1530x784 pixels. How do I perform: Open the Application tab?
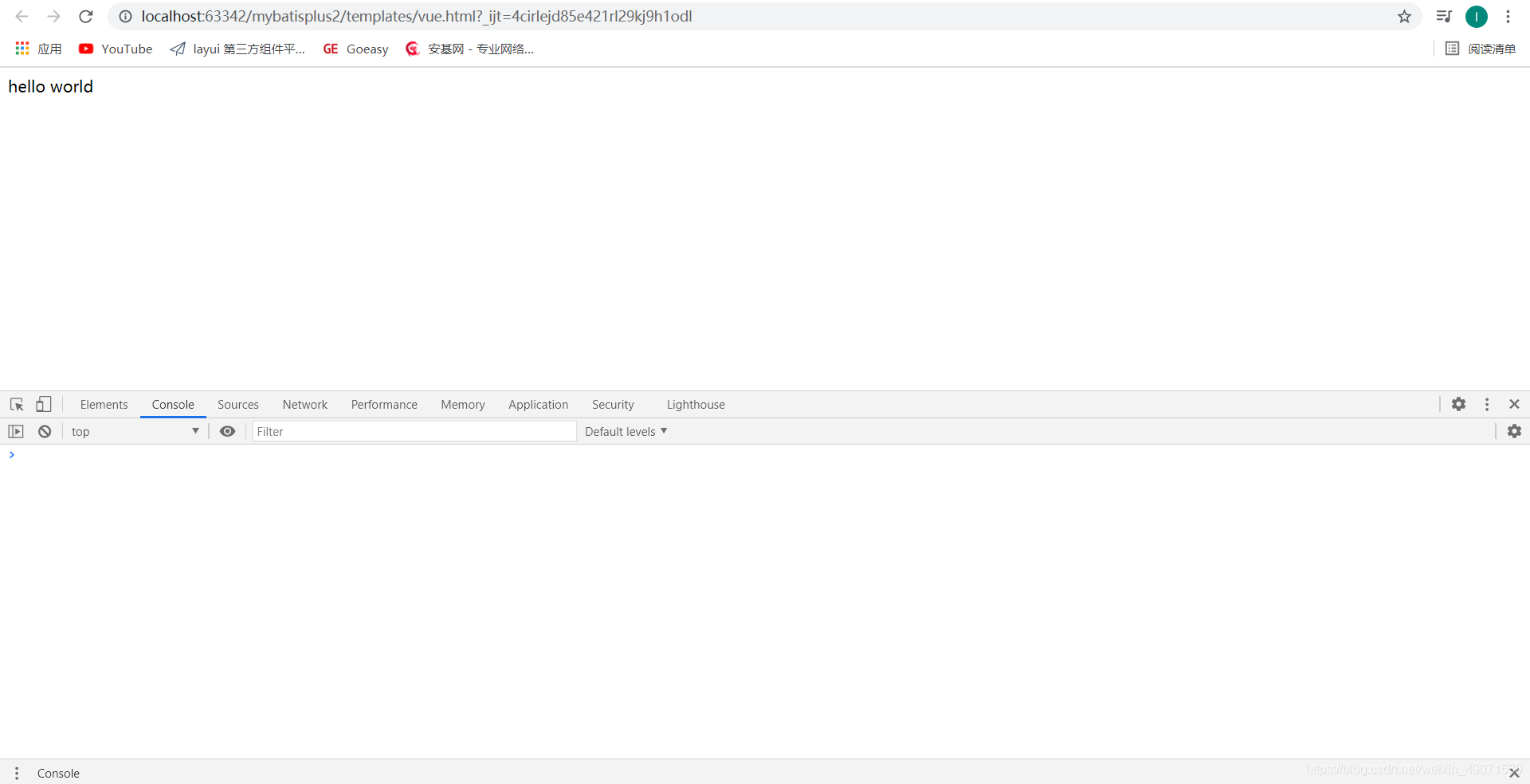539,404
